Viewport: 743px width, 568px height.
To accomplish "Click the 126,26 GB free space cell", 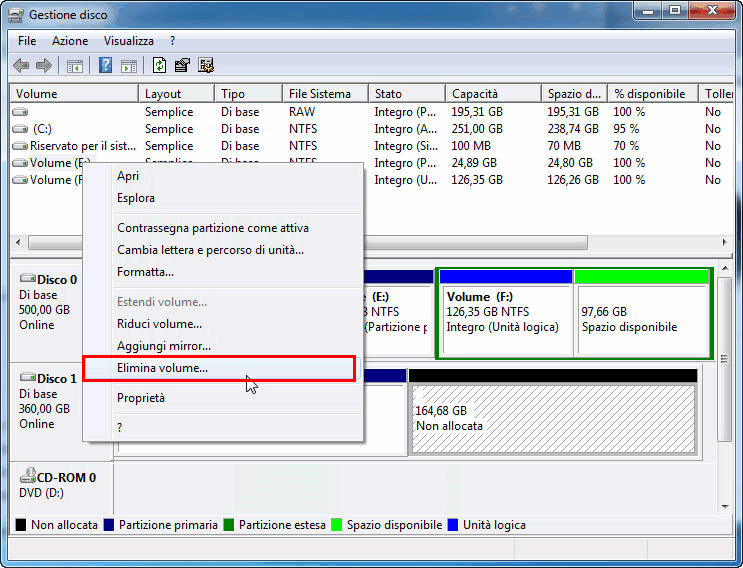I will pos(572,180).
